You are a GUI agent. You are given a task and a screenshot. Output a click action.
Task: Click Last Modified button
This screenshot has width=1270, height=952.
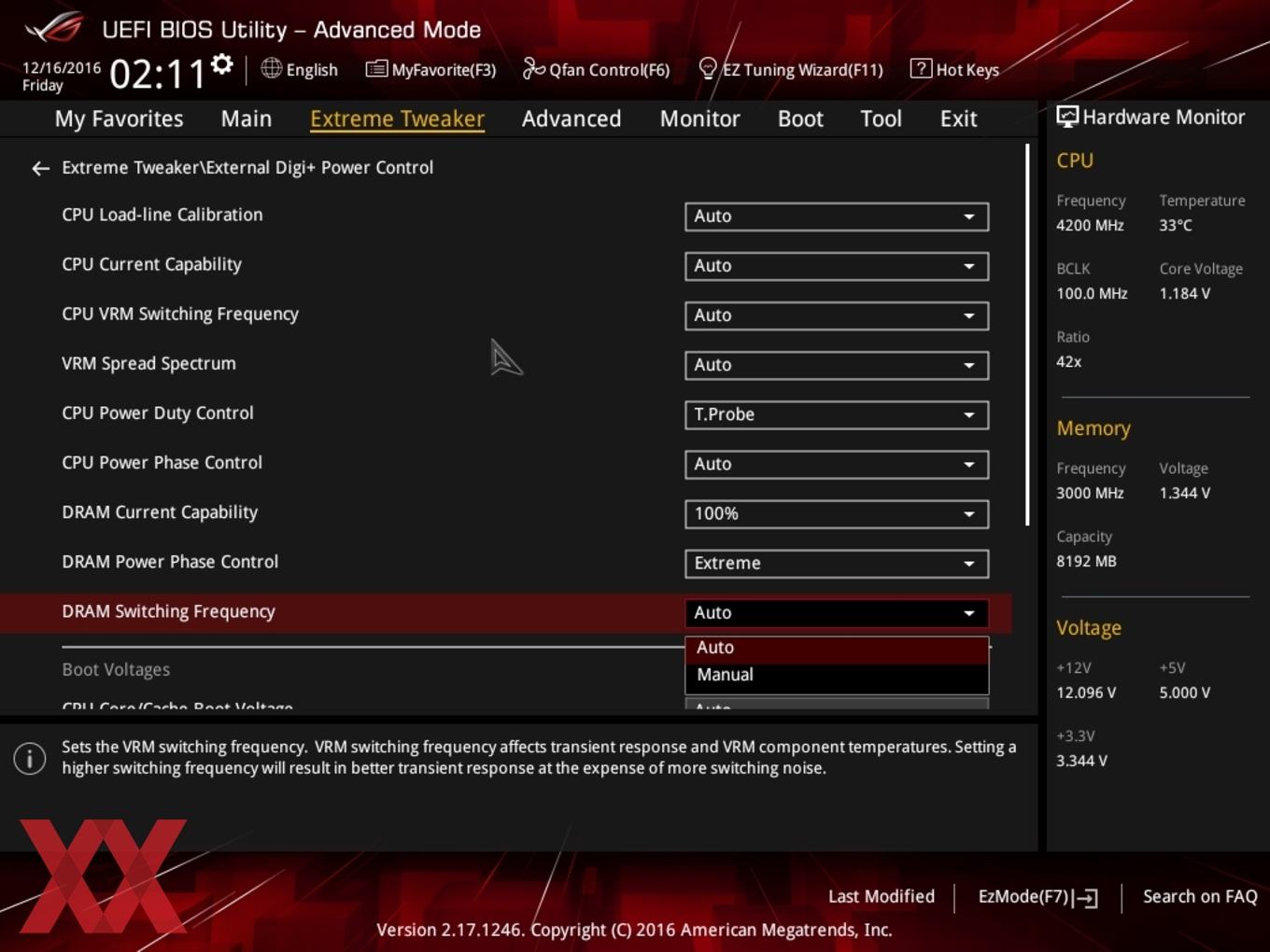click(x=881, y=896)
